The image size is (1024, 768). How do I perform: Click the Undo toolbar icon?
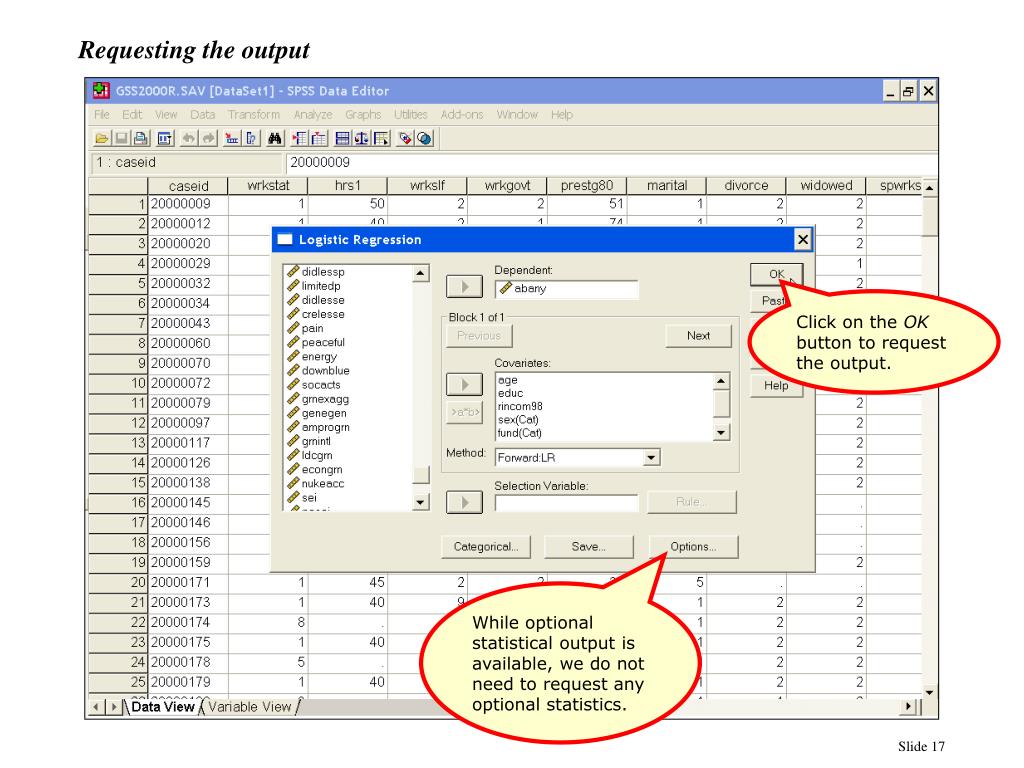tap(188, 138)
